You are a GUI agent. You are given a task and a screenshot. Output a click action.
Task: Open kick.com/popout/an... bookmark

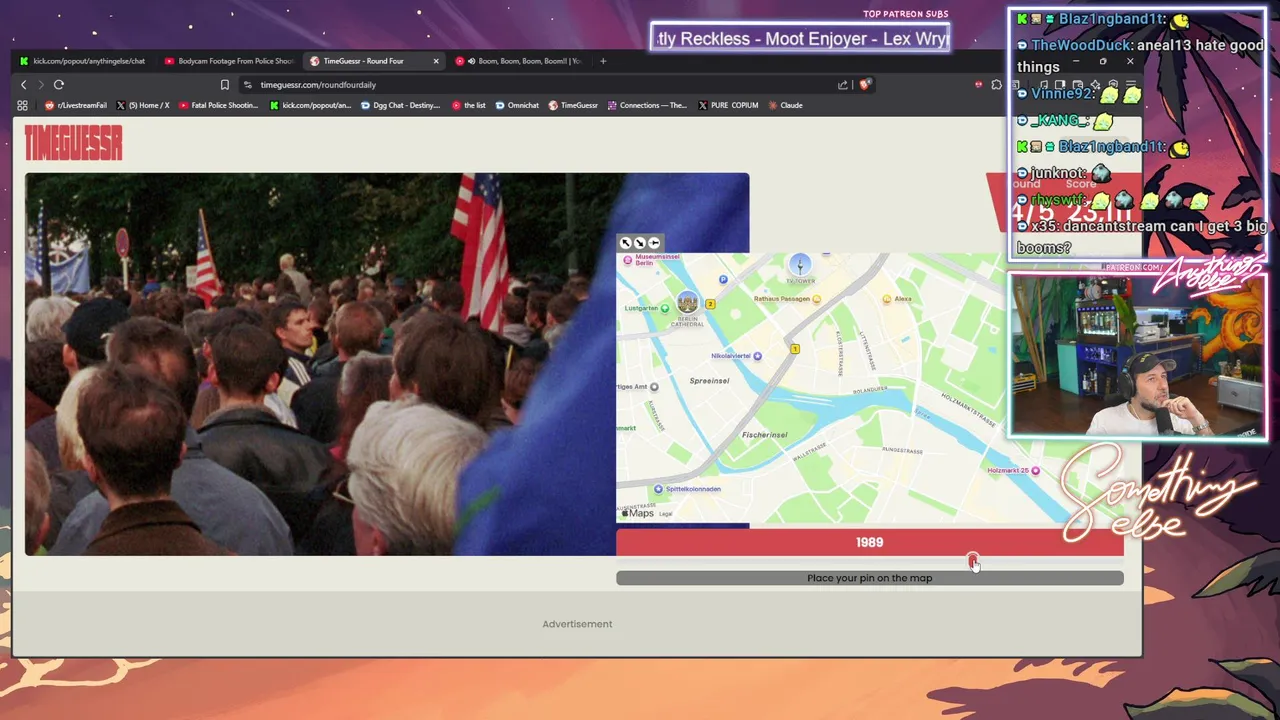point(311,105)
